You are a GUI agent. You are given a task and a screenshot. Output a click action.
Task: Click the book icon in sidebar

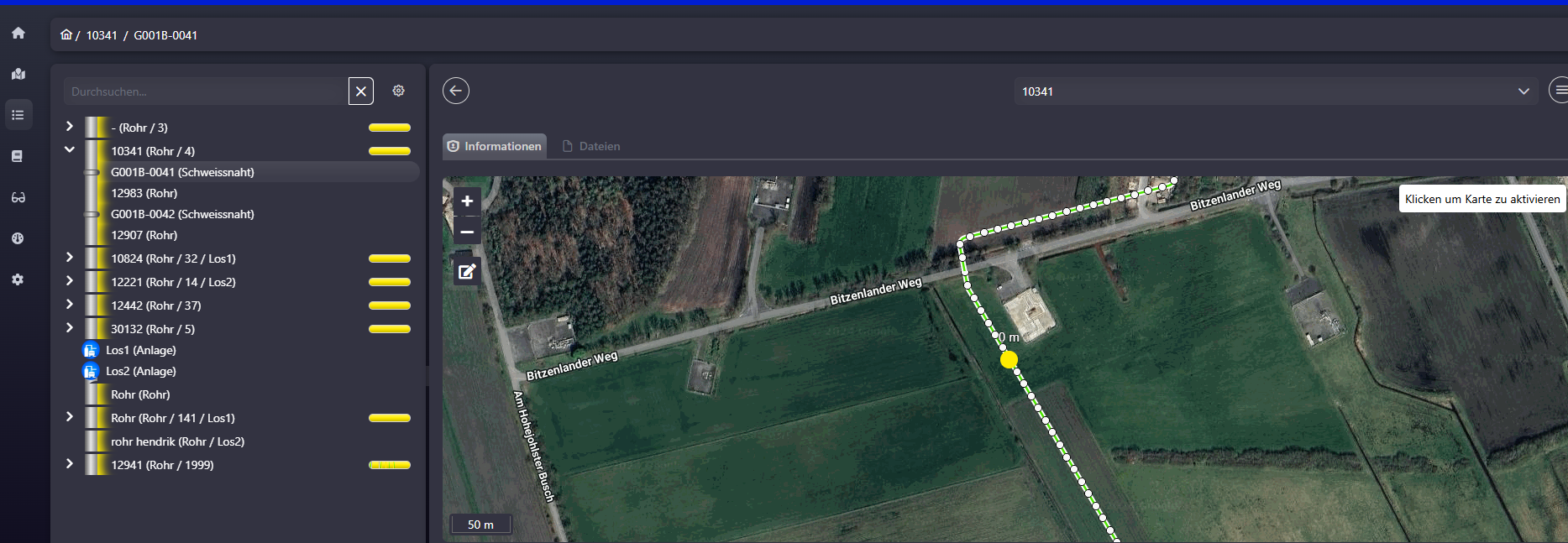18,156
